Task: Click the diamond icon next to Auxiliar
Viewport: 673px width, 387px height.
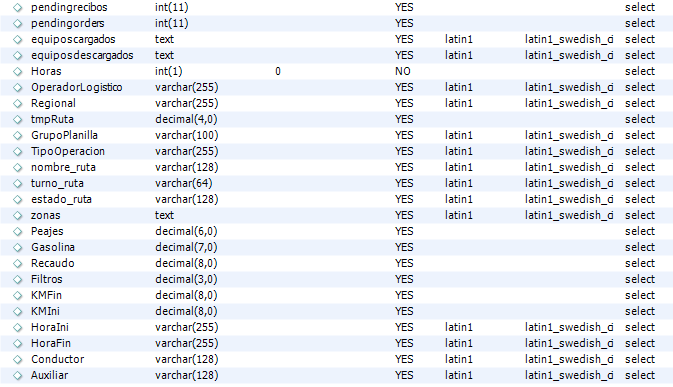Action: [x=18, y=376]
